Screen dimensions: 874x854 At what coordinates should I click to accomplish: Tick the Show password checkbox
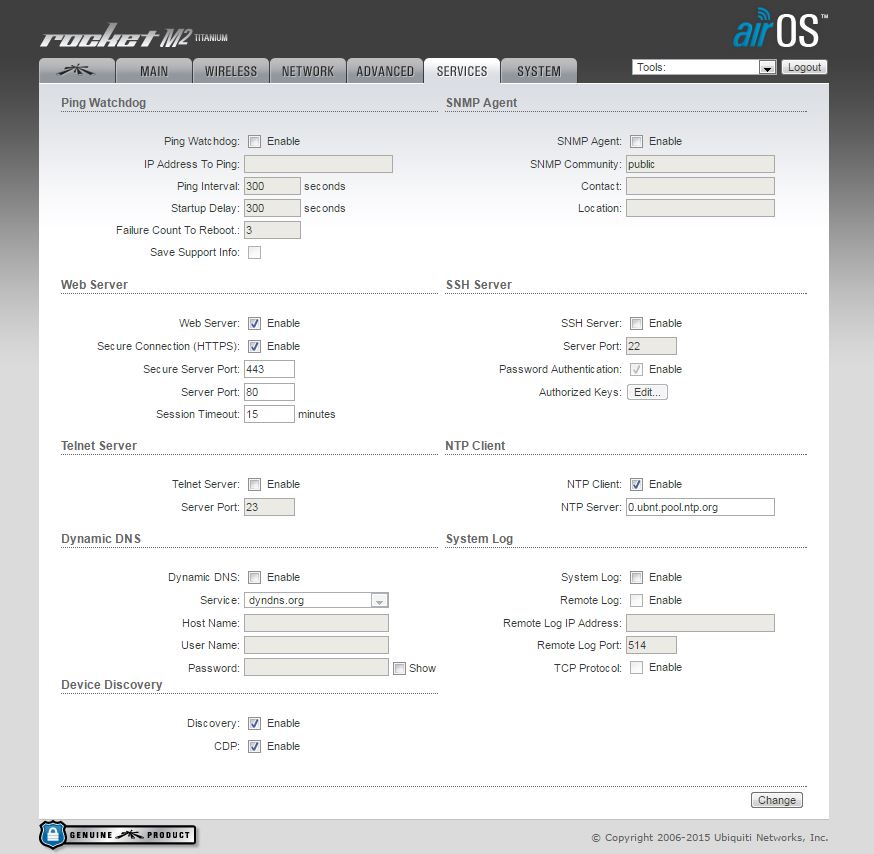tap(399, 668)
